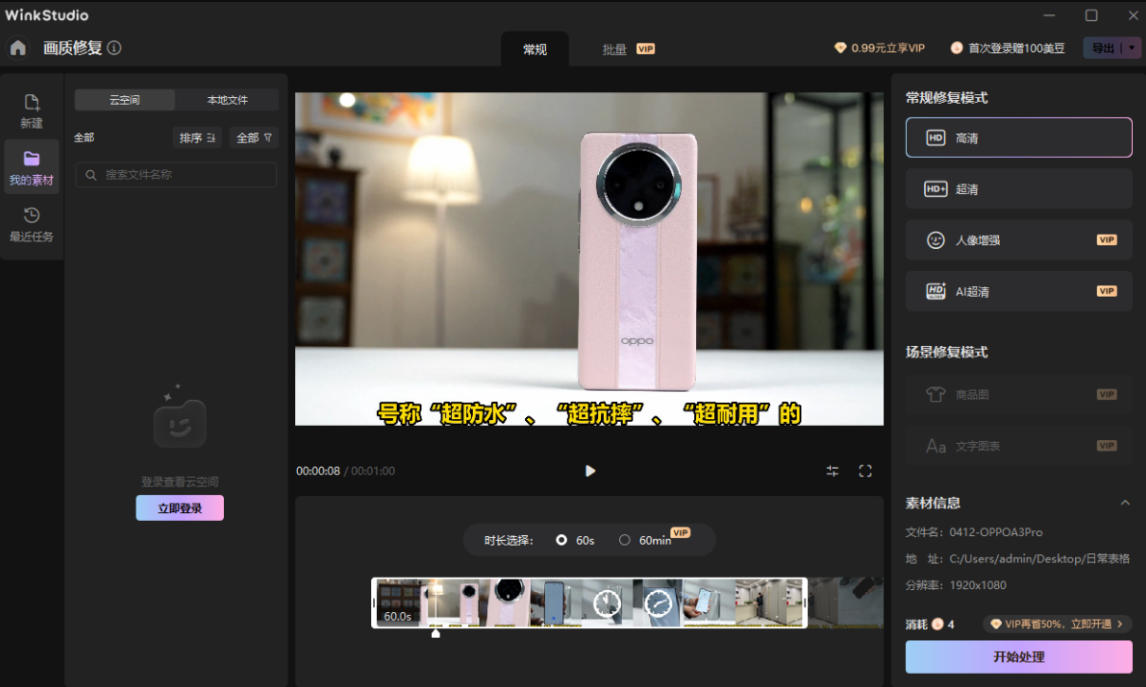
Task: Enter fullscreen preview mode
Action: coord(866,471)
